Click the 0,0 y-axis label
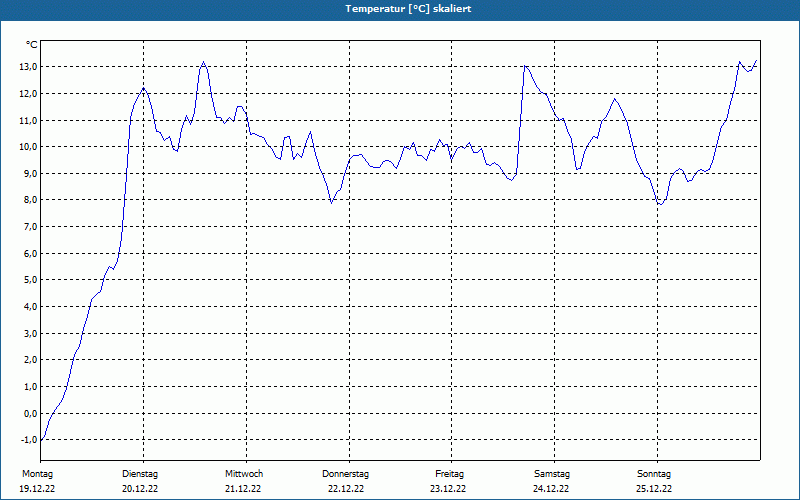 coord(30,413)
